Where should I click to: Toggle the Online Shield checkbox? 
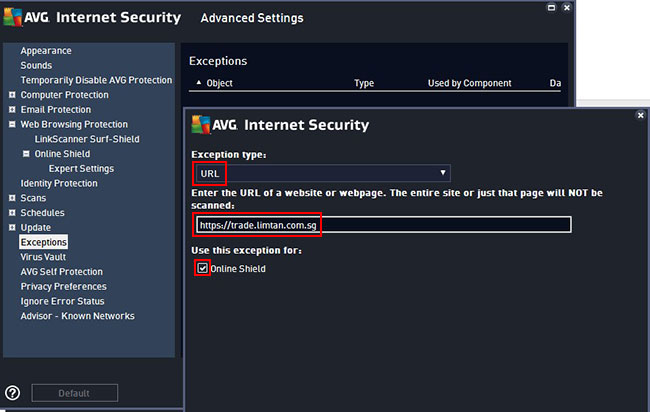coord(202,268)
